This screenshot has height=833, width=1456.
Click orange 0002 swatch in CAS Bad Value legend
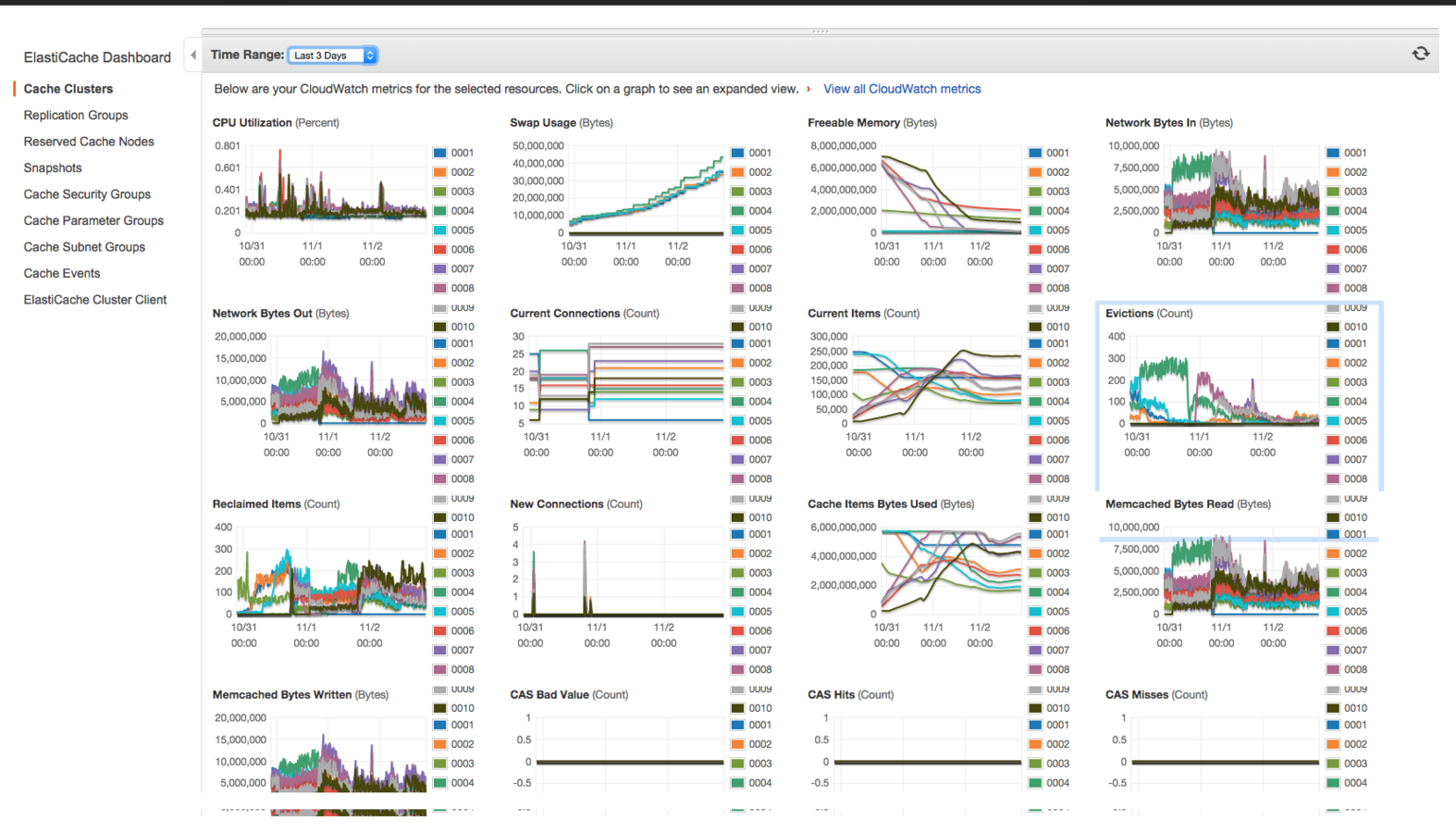pyautogui.click(x=738, y=744)
